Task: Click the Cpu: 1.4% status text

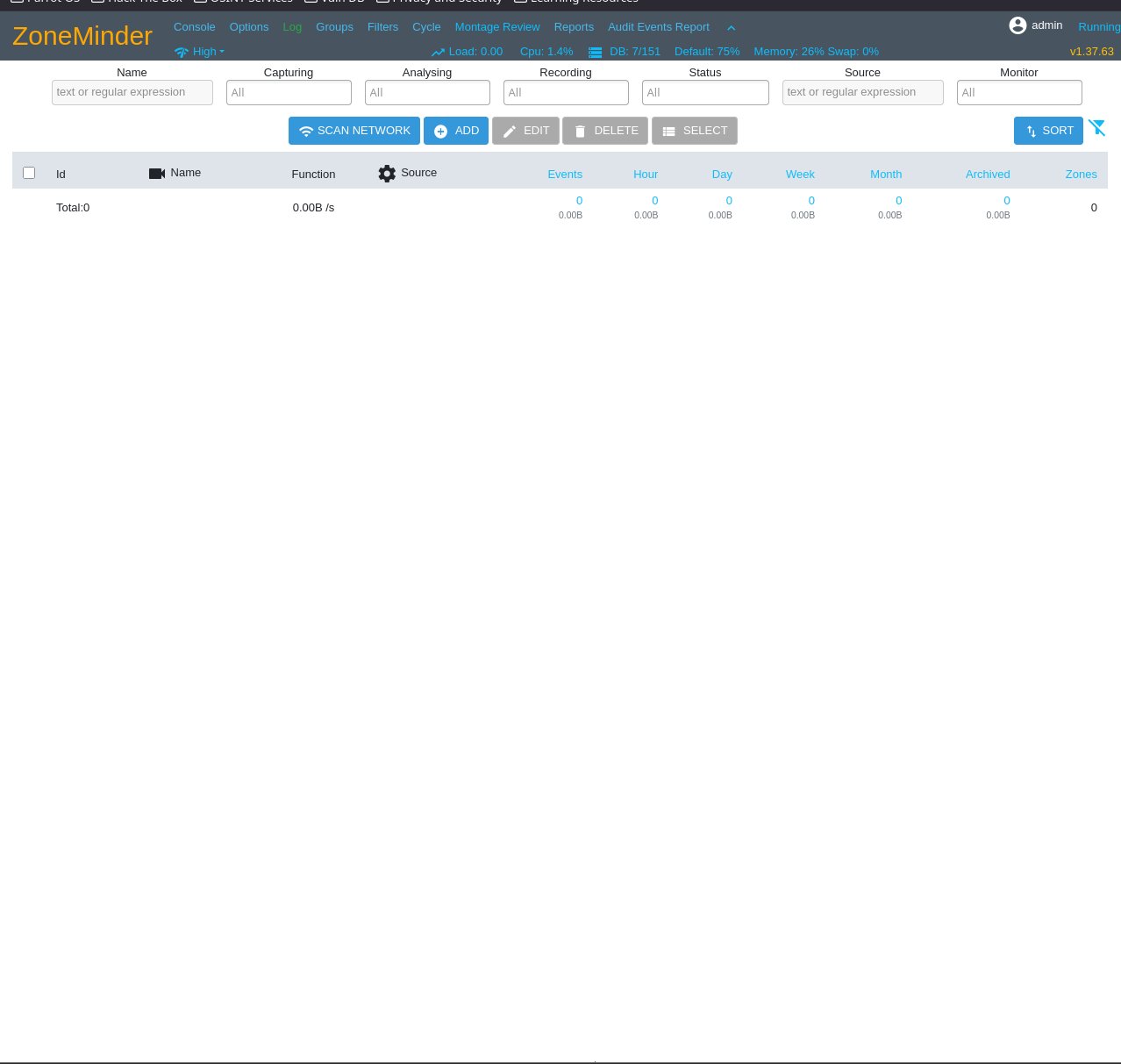Action: 546,52
